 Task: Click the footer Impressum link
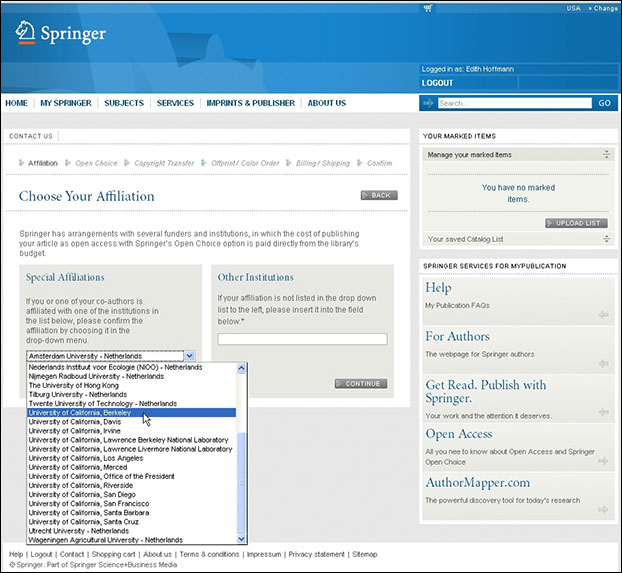click(x=264, y=554)
